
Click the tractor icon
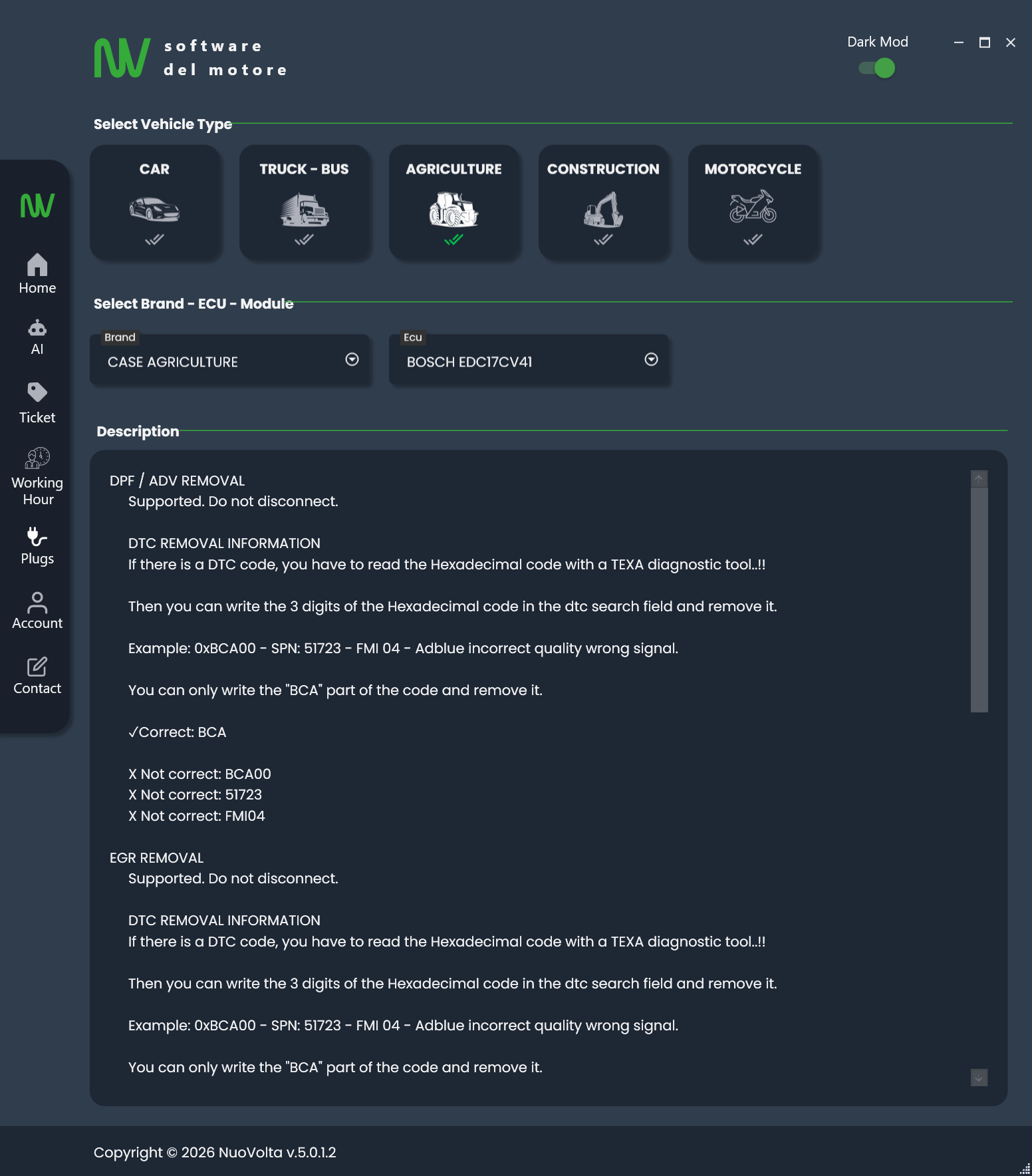(453, 210)
